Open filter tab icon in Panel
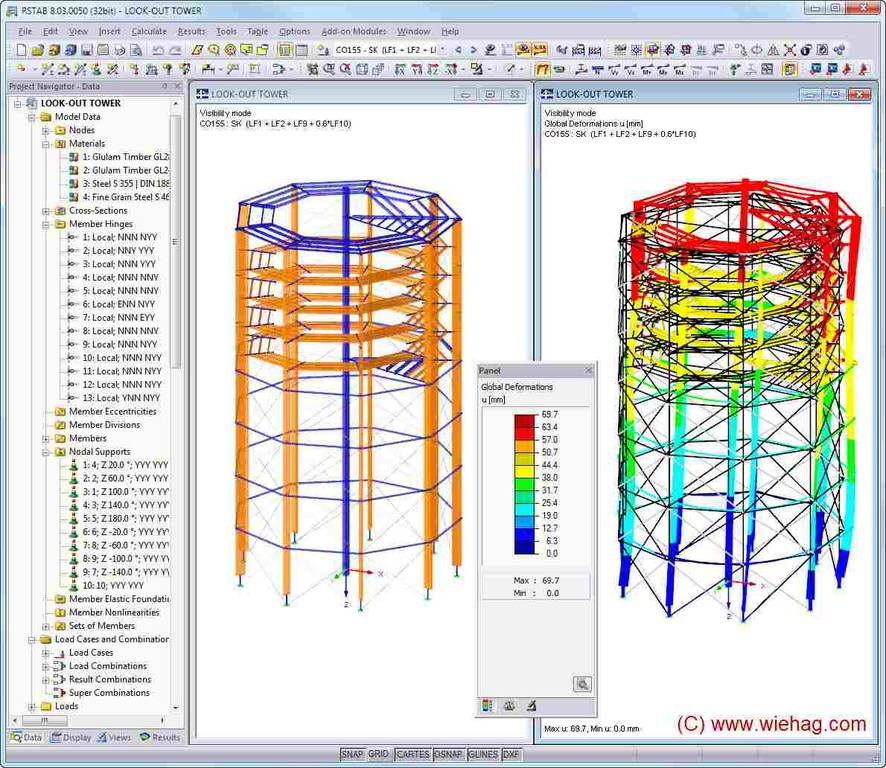The width and height of the screenshot is (886, 768). (x=531, y=705)
